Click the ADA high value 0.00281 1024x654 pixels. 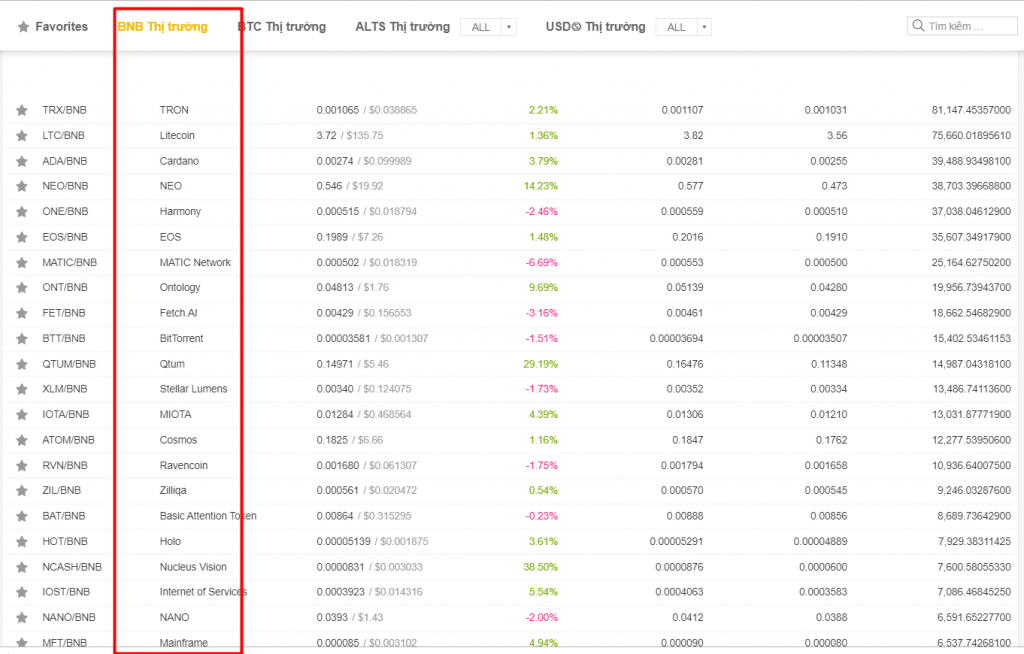point(684,161)
